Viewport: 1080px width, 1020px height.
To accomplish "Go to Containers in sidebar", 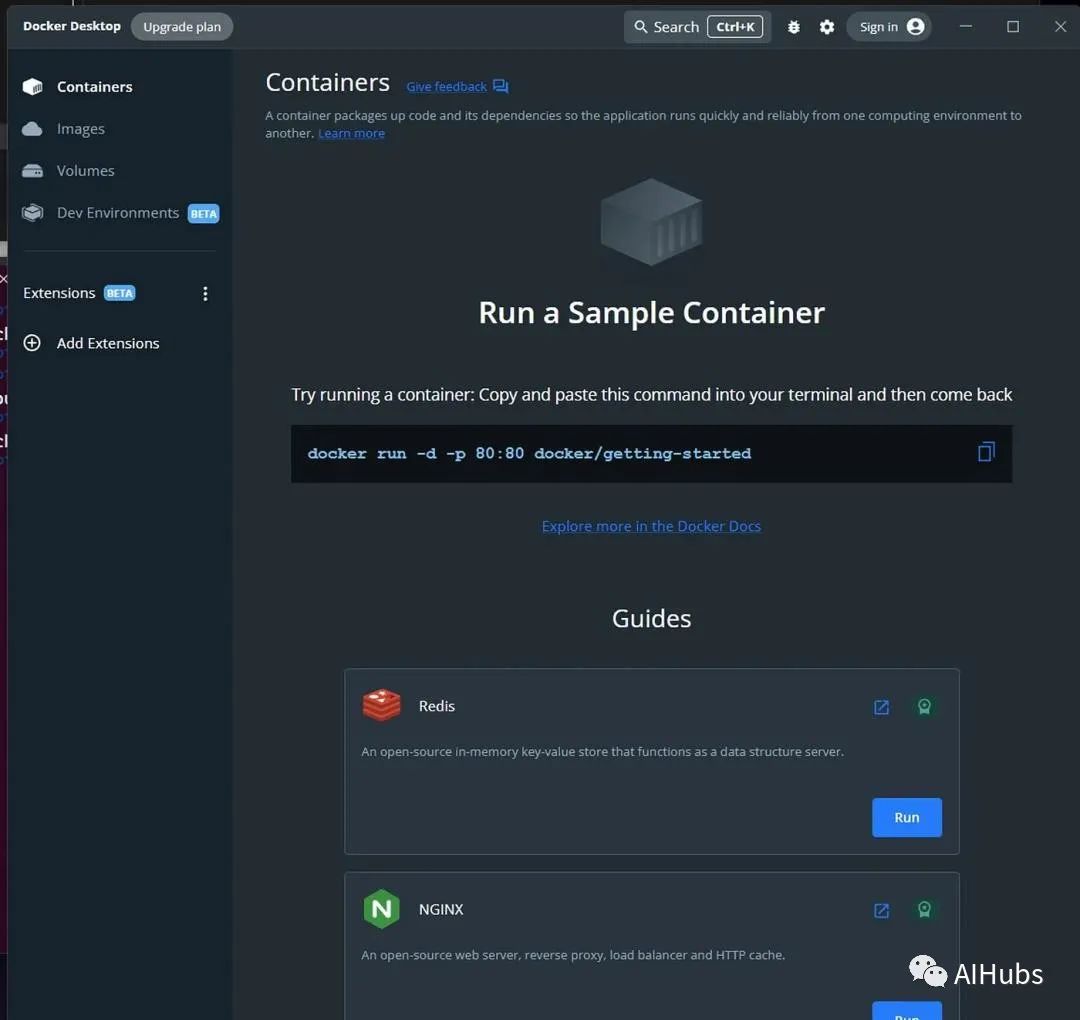I will click(x=94, y=87).
